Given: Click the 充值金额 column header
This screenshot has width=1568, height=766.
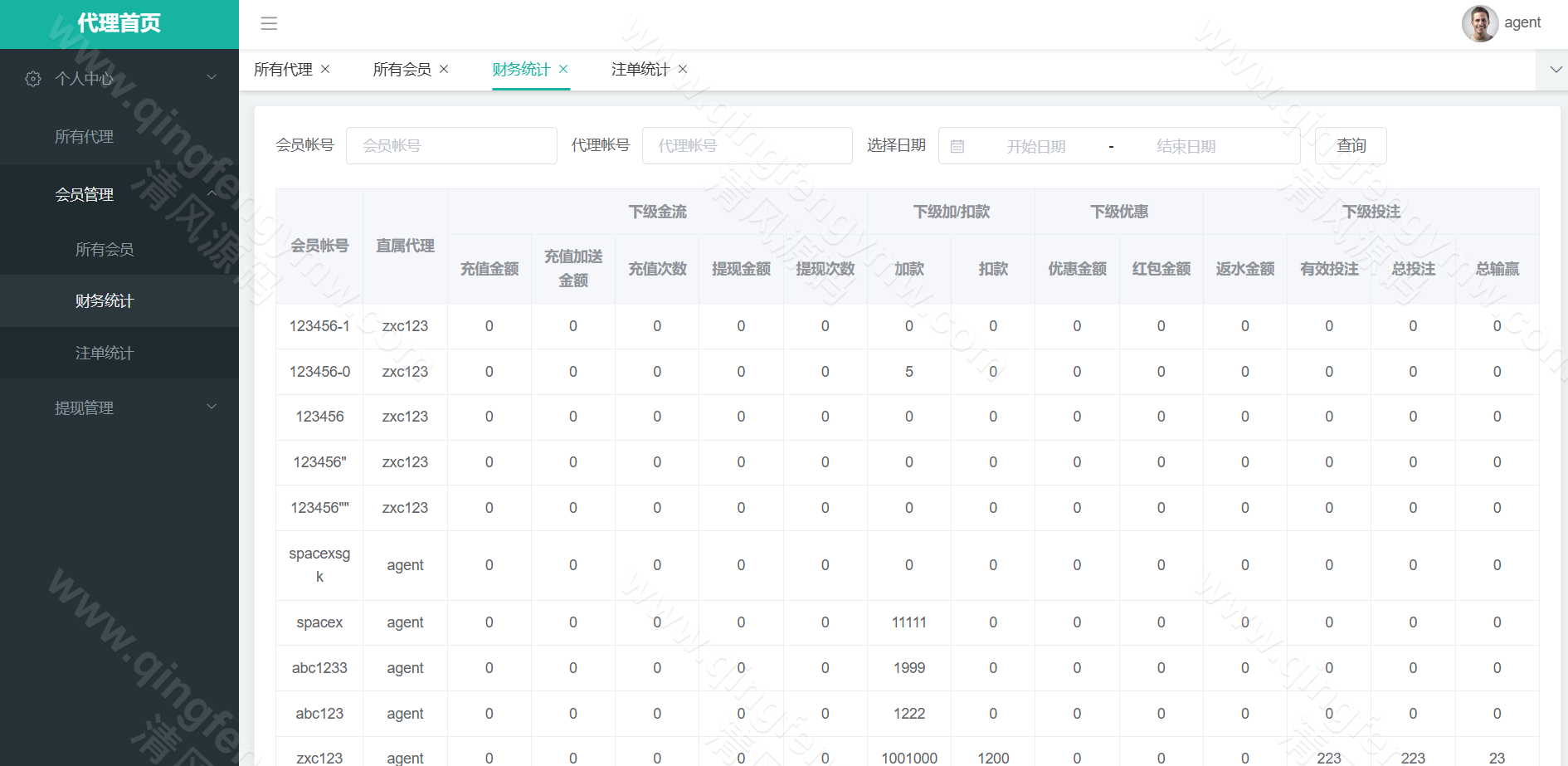Looking at the screenshot, I should pyautogui.click(x=489, y=269).
